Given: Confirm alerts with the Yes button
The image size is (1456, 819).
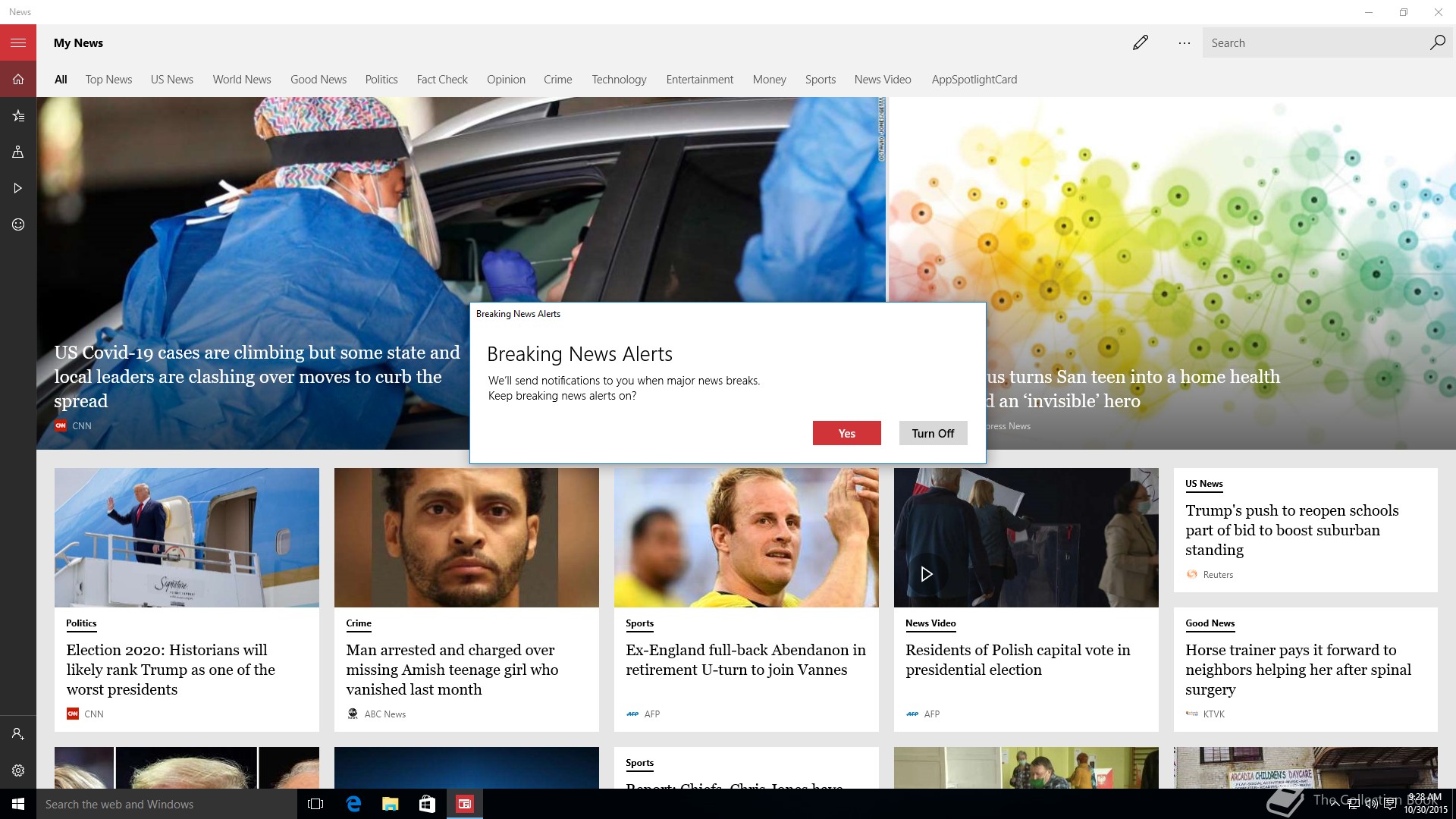Looking at the screenshot, I should 847,433.
